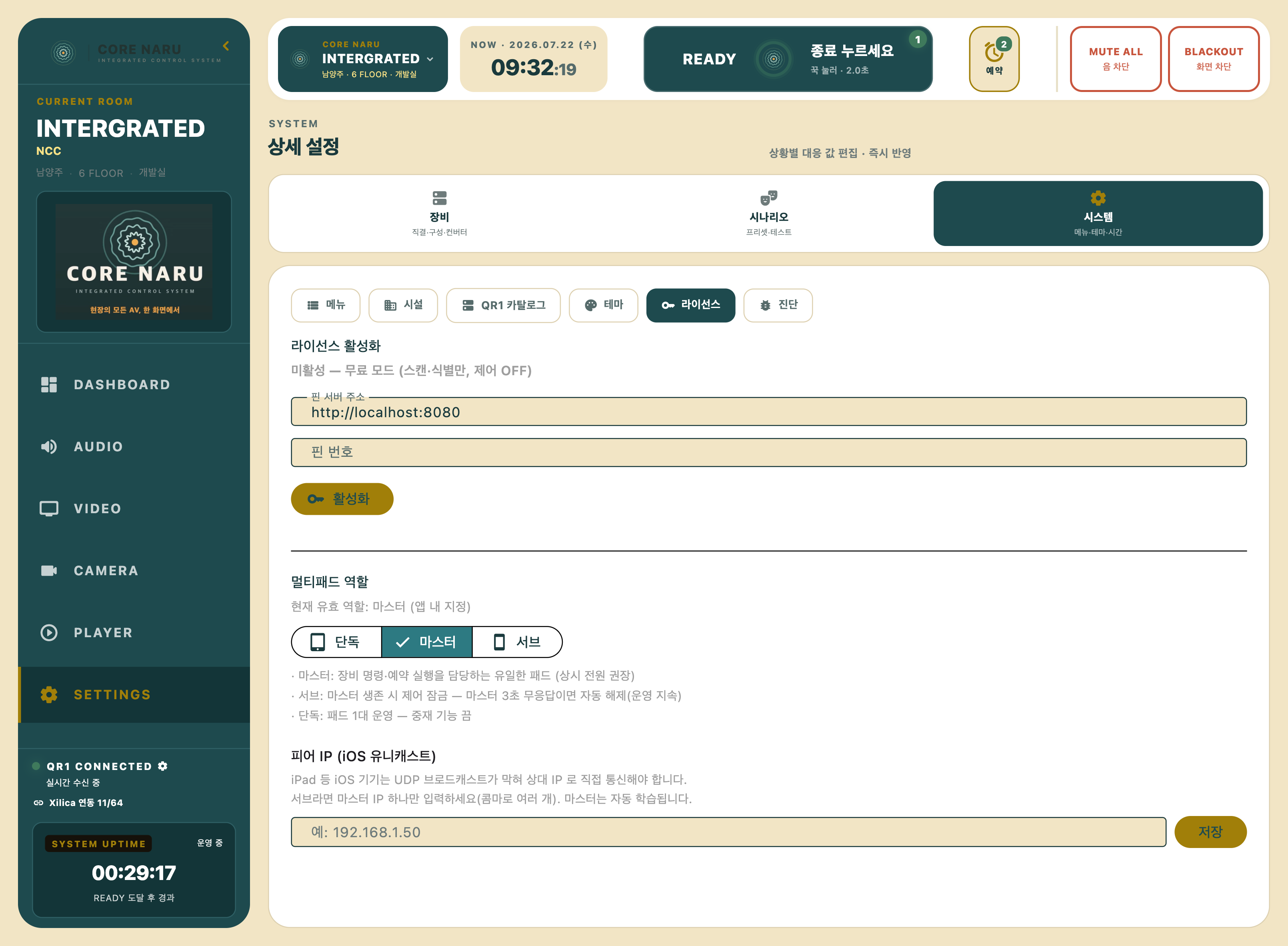This screenshot has width=1288, height=946.
Task: Open the 테마 sub-tab
Action: [x=604, y=305]
